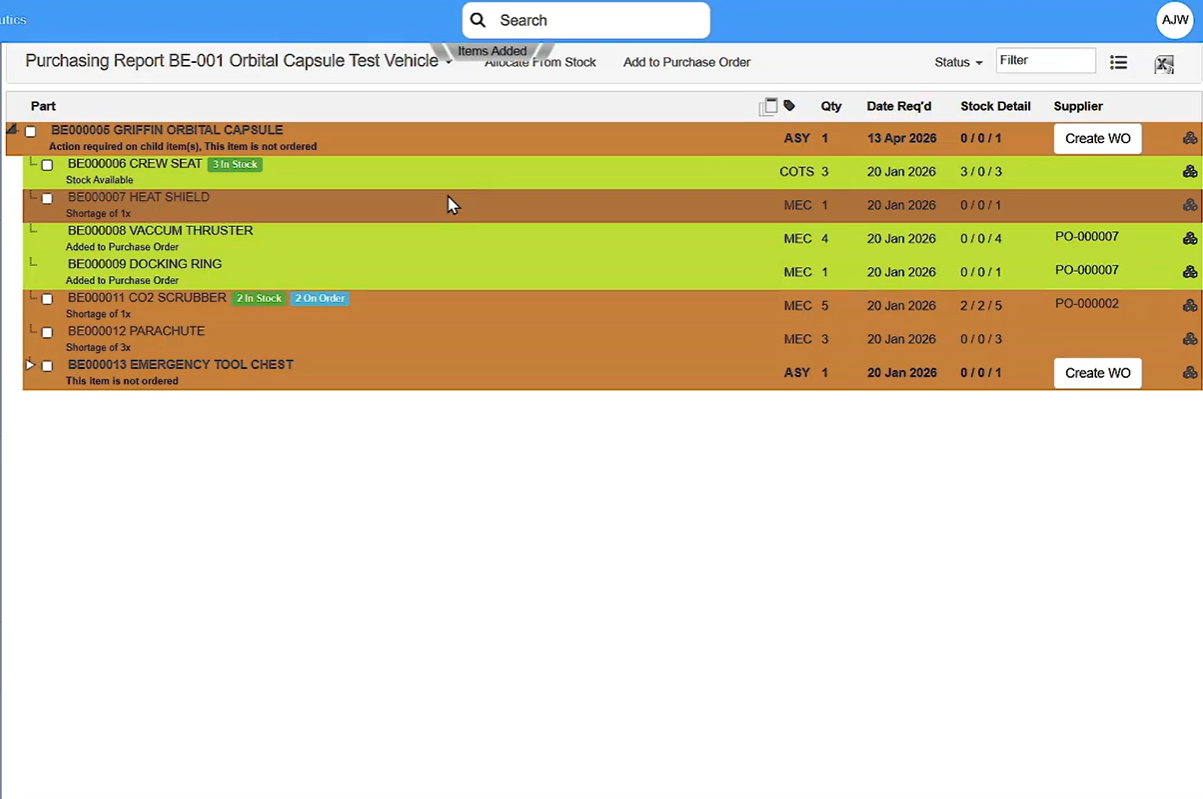1203x799 pixels.
Task: Open PO-000002 on CO2 Scrubber row
Action: pos(1087,304)
